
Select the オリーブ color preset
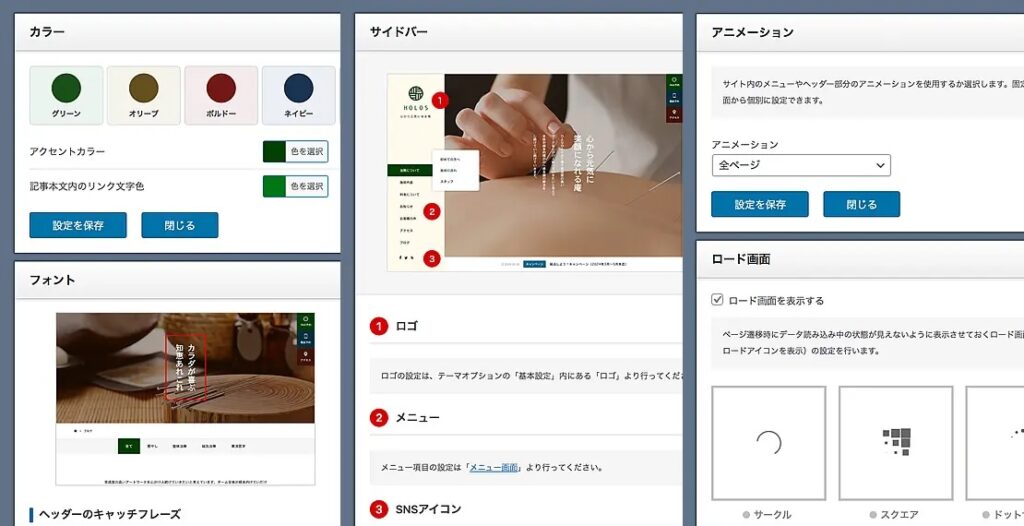[x=144, y=95]
